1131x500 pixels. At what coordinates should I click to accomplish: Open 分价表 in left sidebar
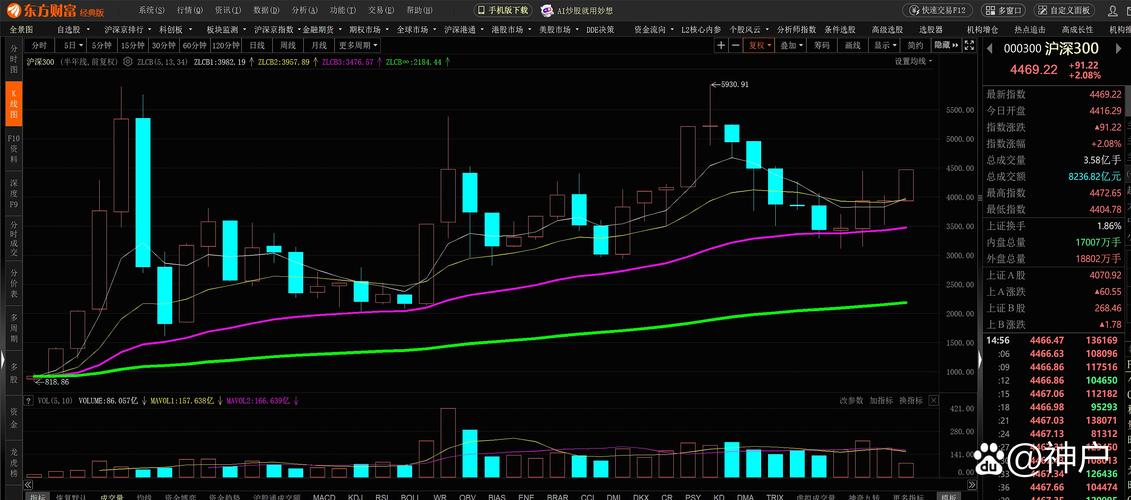[x=13, y=284]
